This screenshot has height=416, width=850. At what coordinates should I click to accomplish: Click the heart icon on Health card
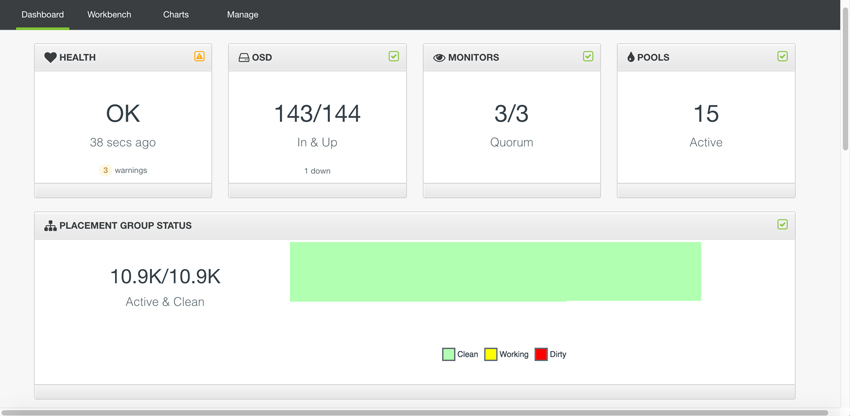[x=50, y=57]
